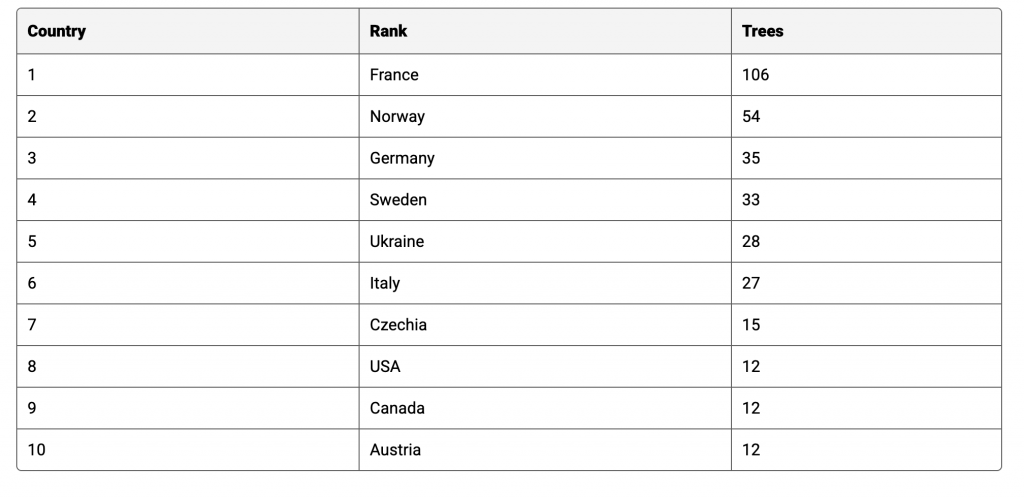Click the Ukraine table cell

pos(397,242)
